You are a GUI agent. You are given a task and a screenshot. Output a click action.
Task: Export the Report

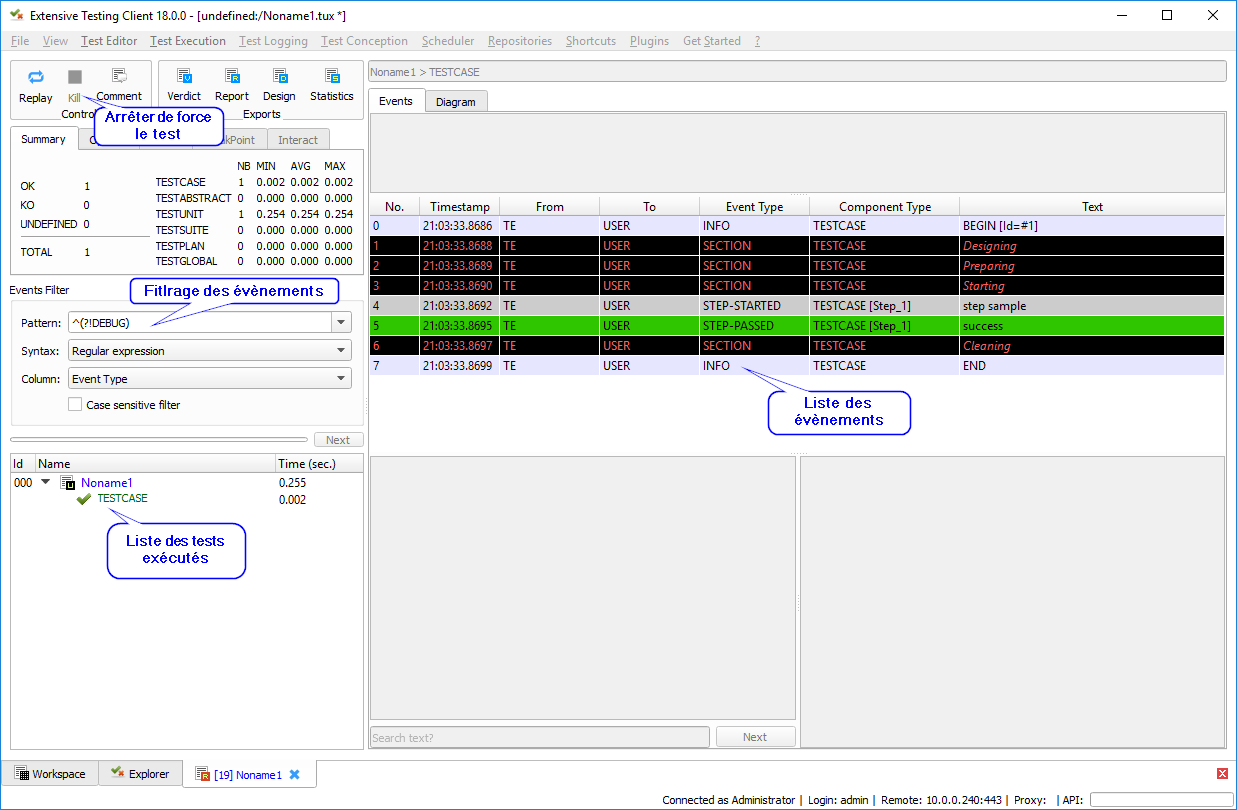click(x=232, y=76)
